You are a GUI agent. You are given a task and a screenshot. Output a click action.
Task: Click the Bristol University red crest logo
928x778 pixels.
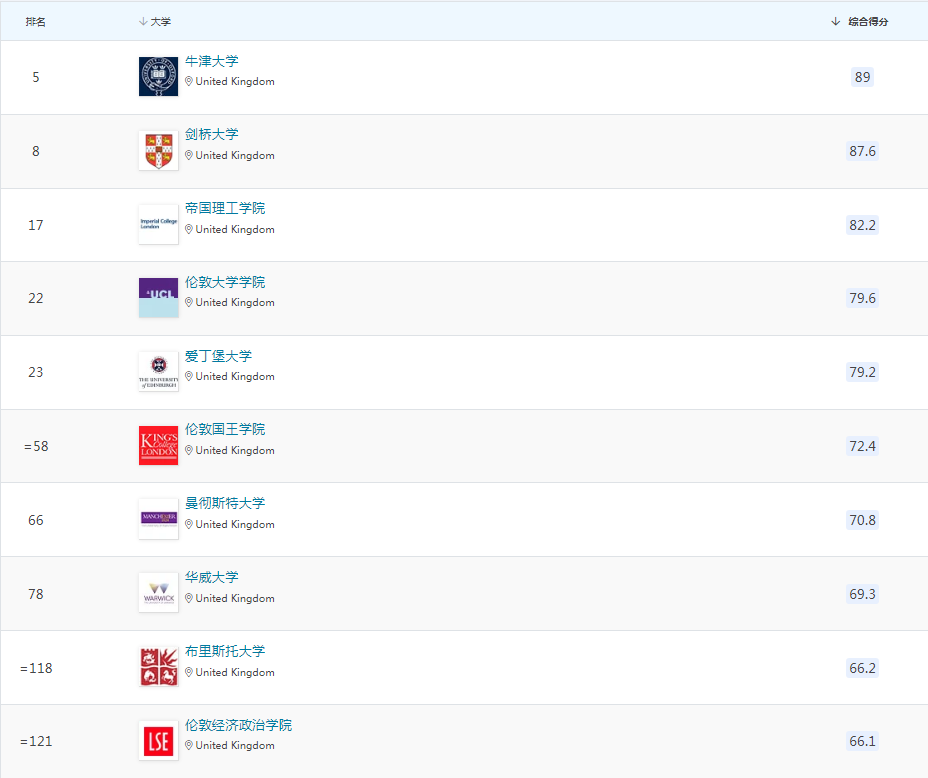tap(158, 667)
